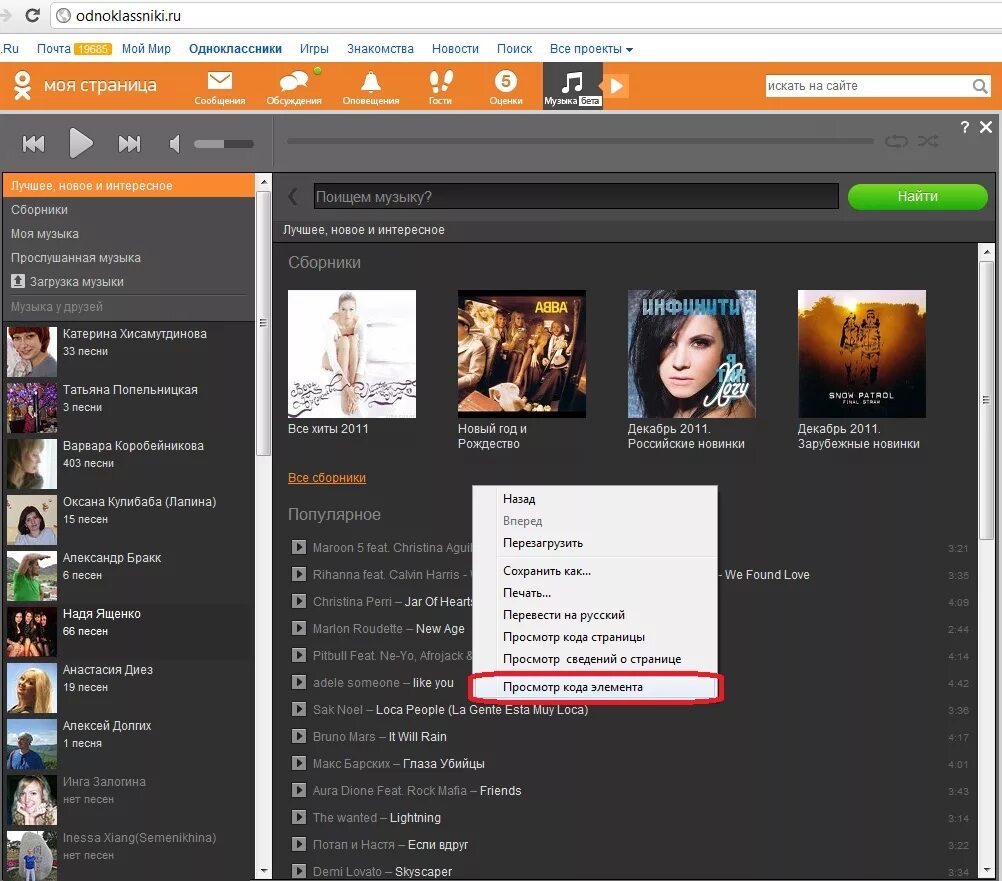Open Обсуждения discussions icon
The height and width of the screenshot is (881, 1002).
click(294, 88)
